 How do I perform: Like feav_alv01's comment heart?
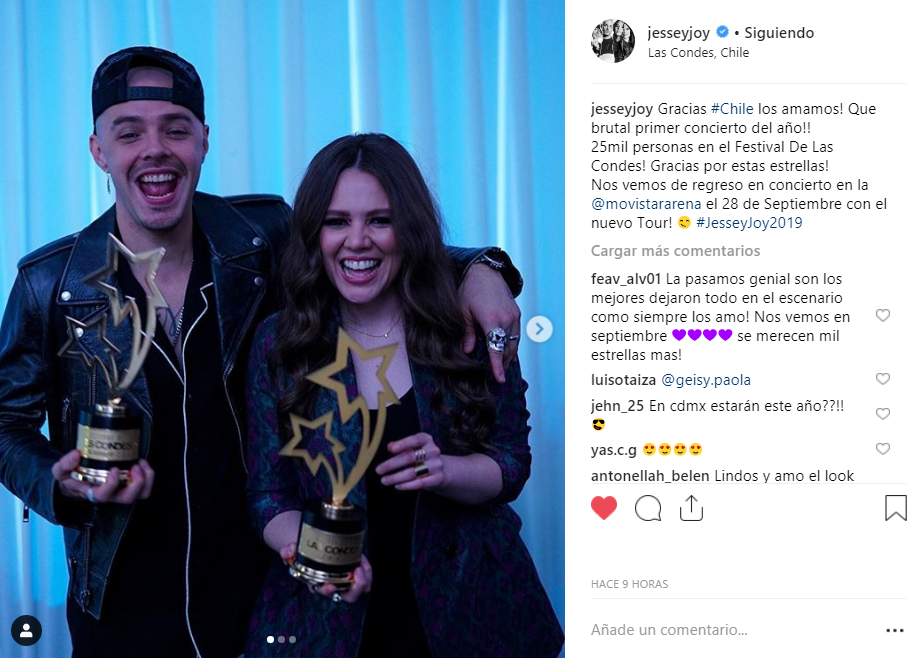tap(883, 315)
